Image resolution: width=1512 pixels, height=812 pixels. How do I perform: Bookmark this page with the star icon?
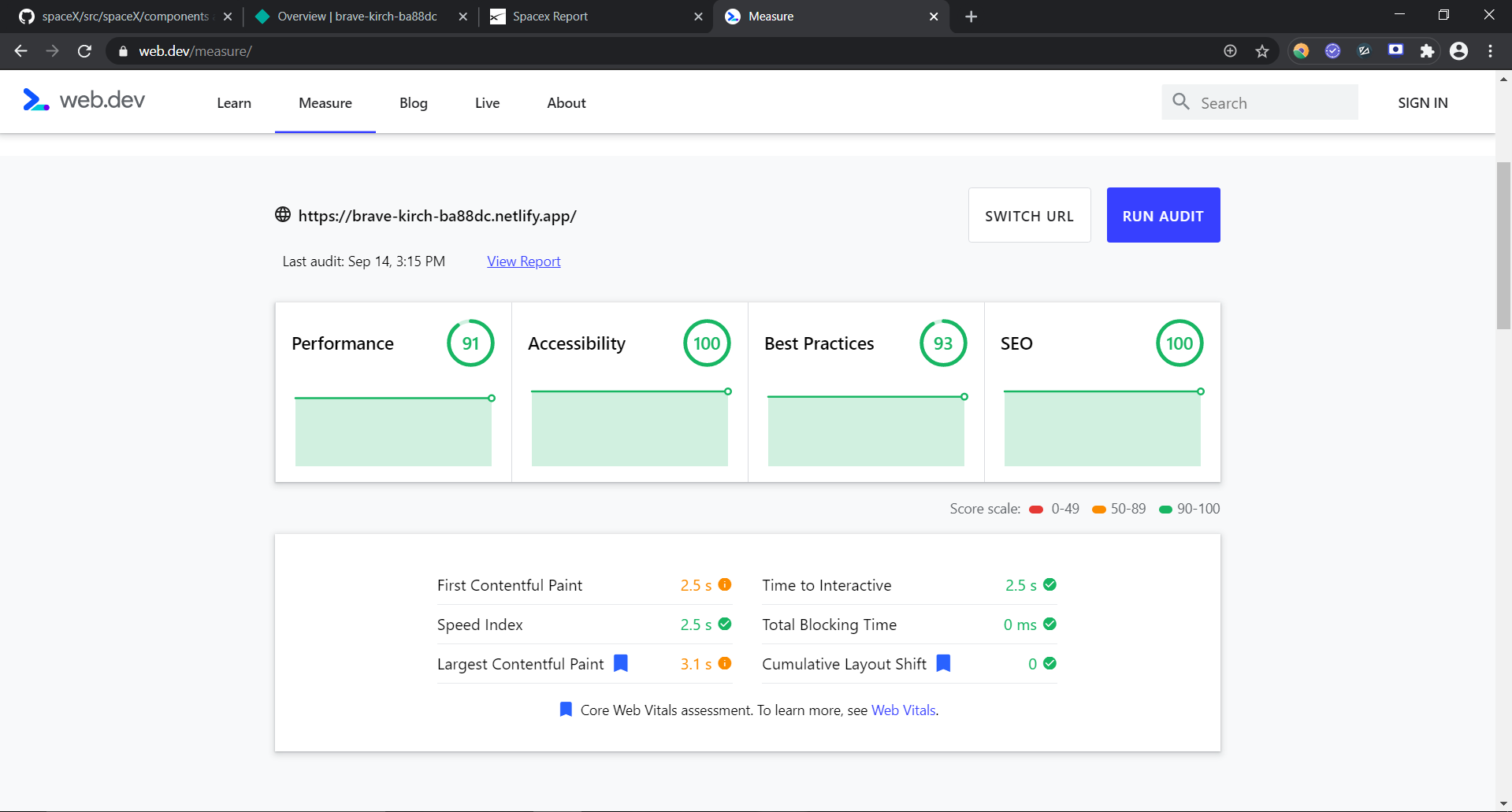pos(1262,51)
